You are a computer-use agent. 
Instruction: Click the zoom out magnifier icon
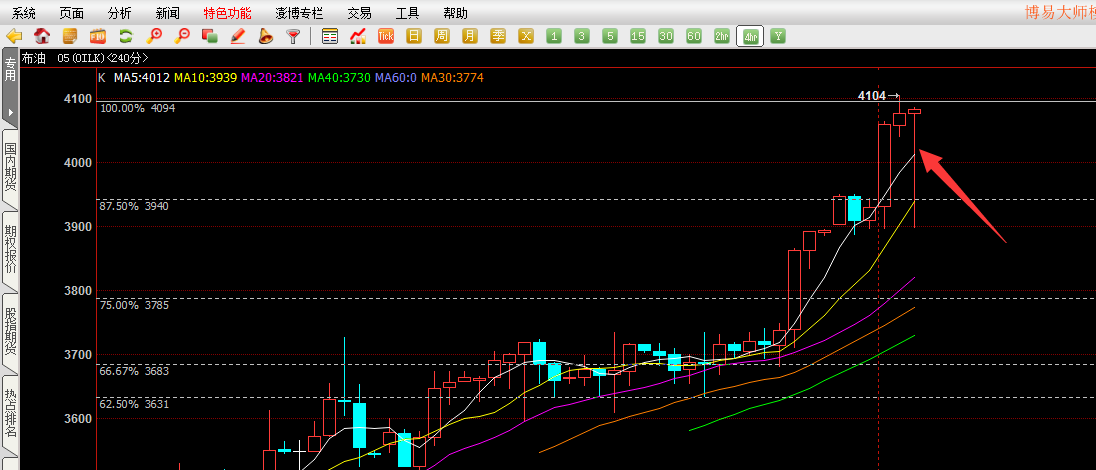point(182,36)
